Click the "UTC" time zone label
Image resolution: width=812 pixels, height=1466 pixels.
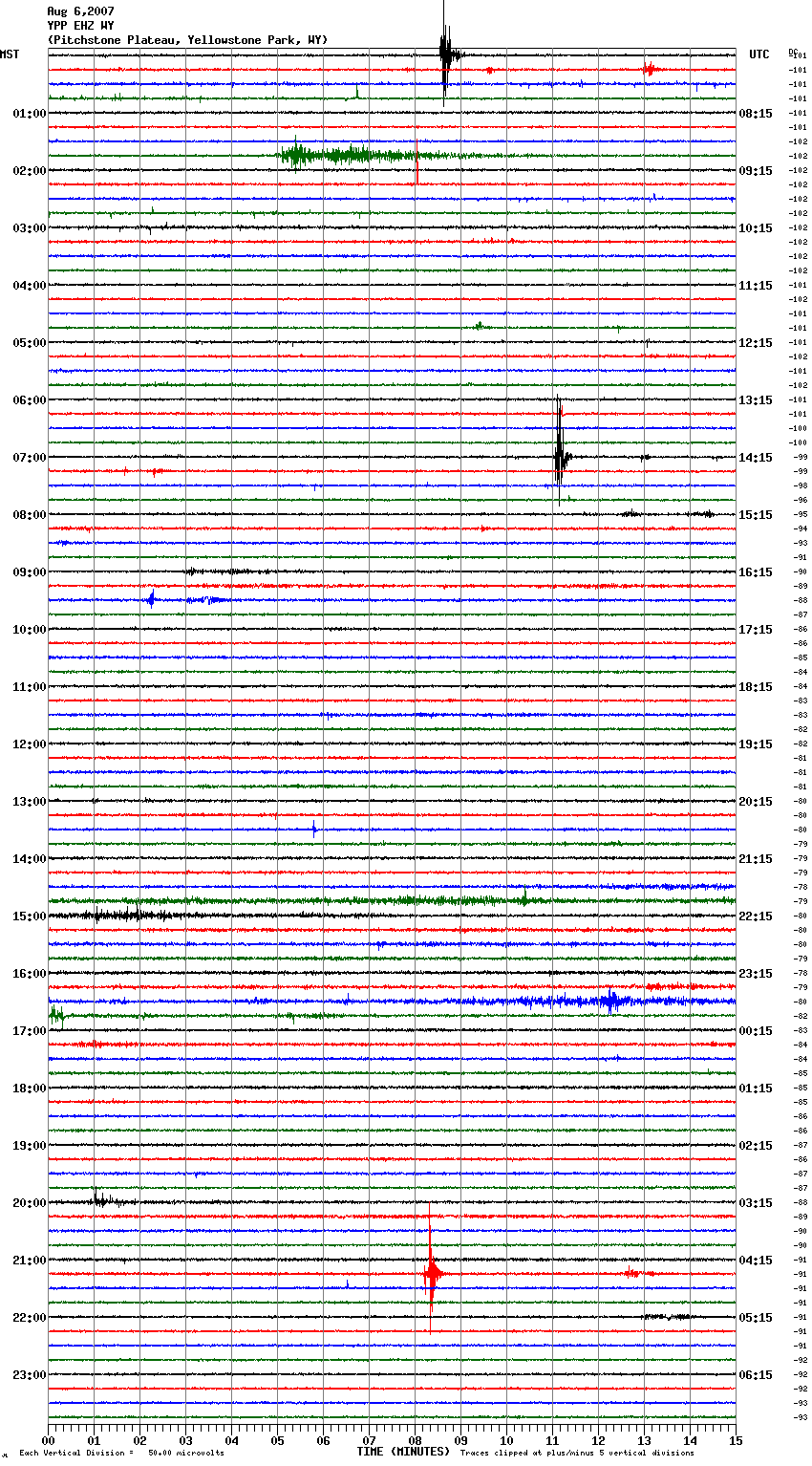point(759,54)
